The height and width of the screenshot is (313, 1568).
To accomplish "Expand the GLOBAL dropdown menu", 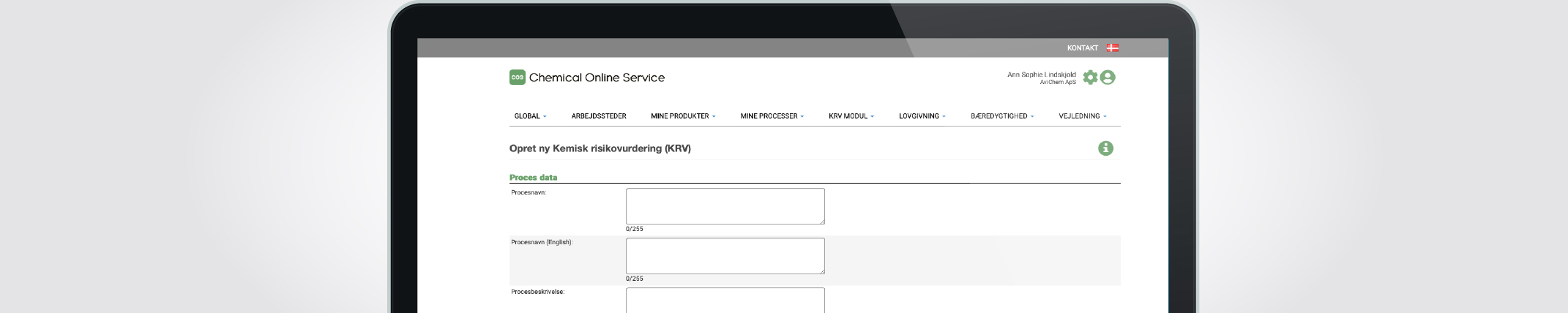I will coord(530,116).
